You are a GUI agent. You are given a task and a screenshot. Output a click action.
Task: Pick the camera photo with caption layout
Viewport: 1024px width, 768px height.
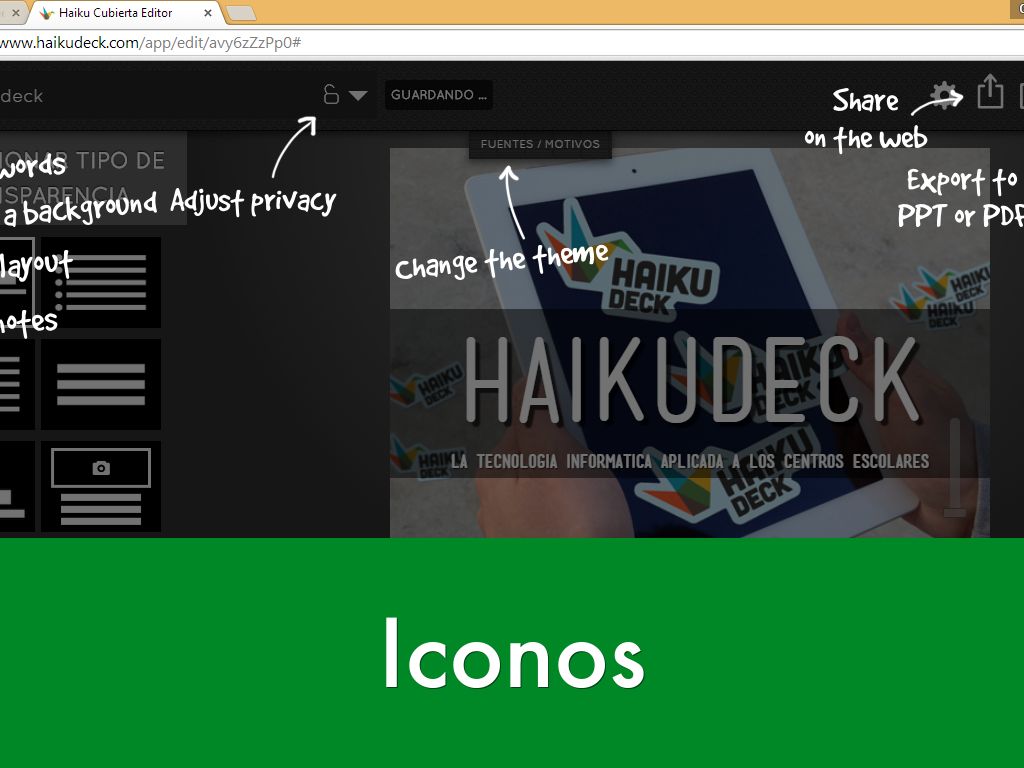[101, 486]
